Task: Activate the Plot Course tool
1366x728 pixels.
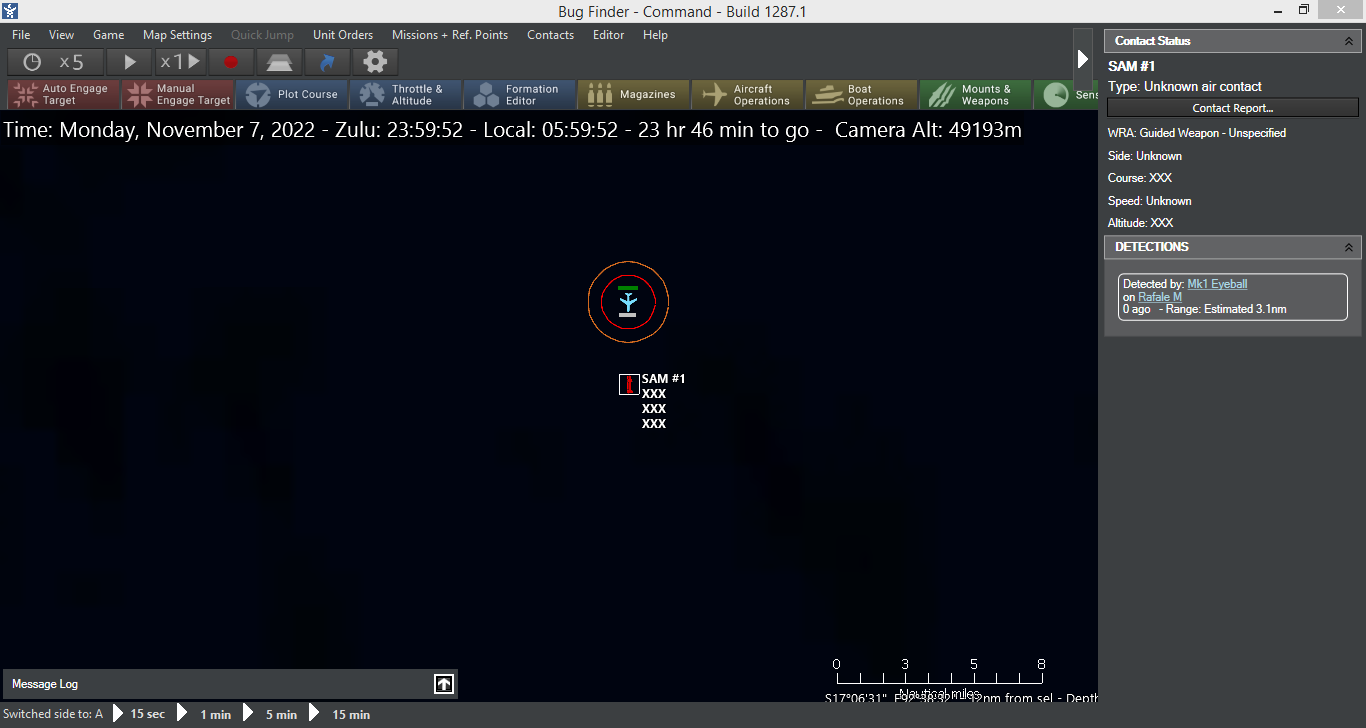Action: coord(291,94)
